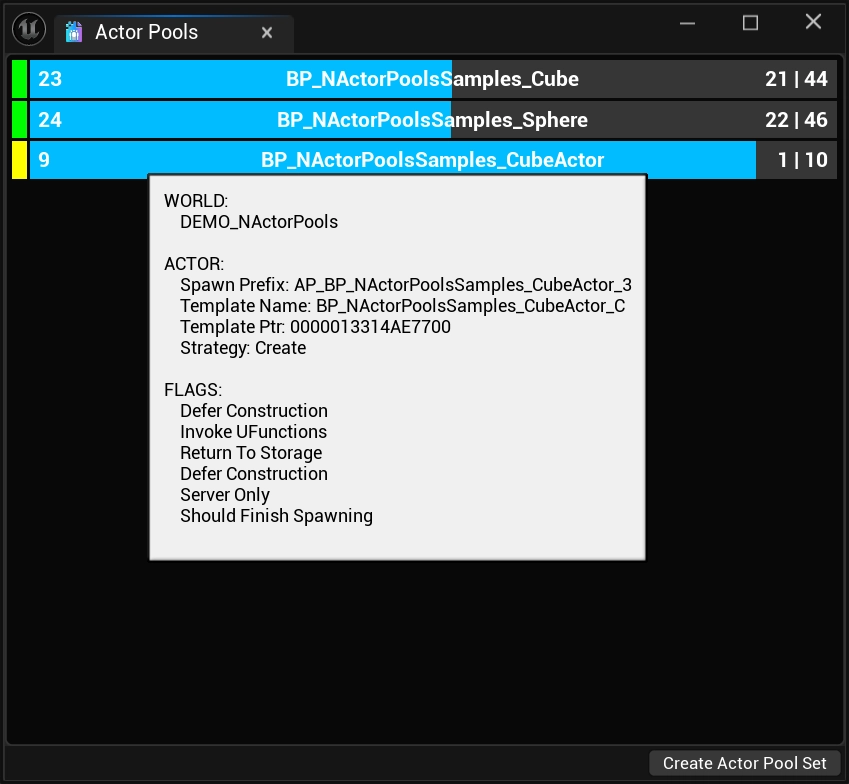Viewport: 849px width, 784px height.
Task: Click the 22 | 46 usage value
Action: coord(796,120)
